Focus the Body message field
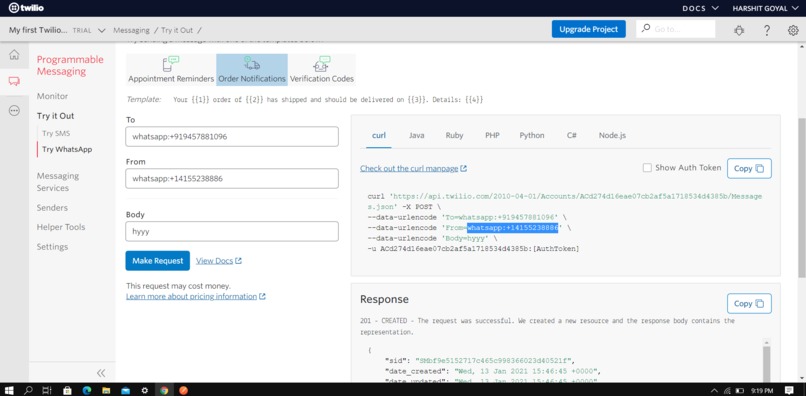The height and width of the screenshot is (396, 806). pyautogui.click(x=232, y=231)
